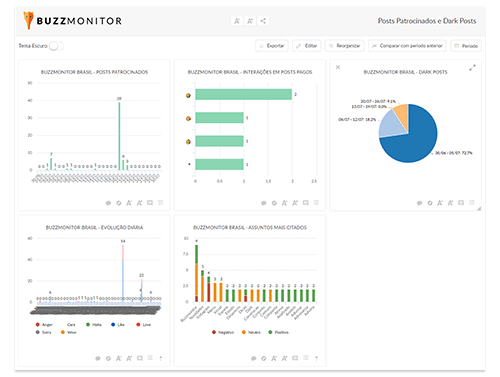Click the table icon under the Posts Patrocinados chart
Viewport: 500px width, 377px height.
160,203
